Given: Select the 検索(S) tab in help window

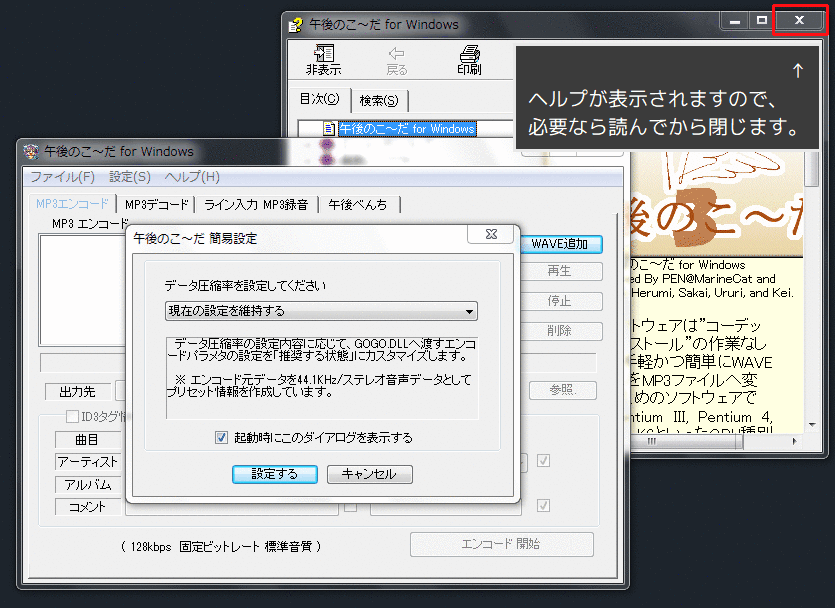Looking at the screenshot, I should pos(378,100).
